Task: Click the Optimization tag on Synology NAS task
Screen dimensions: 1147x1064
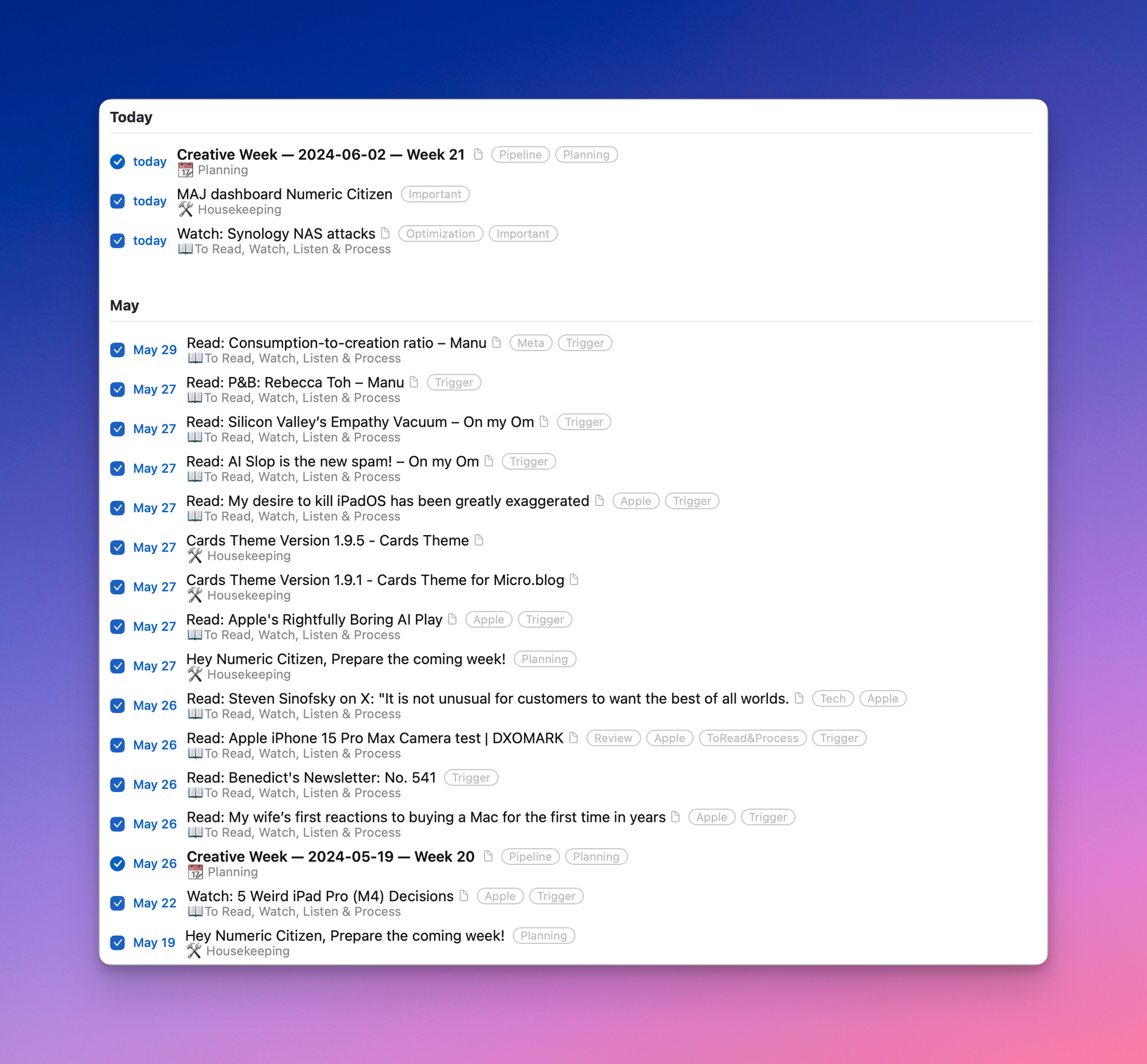Action: click(440, 234)
